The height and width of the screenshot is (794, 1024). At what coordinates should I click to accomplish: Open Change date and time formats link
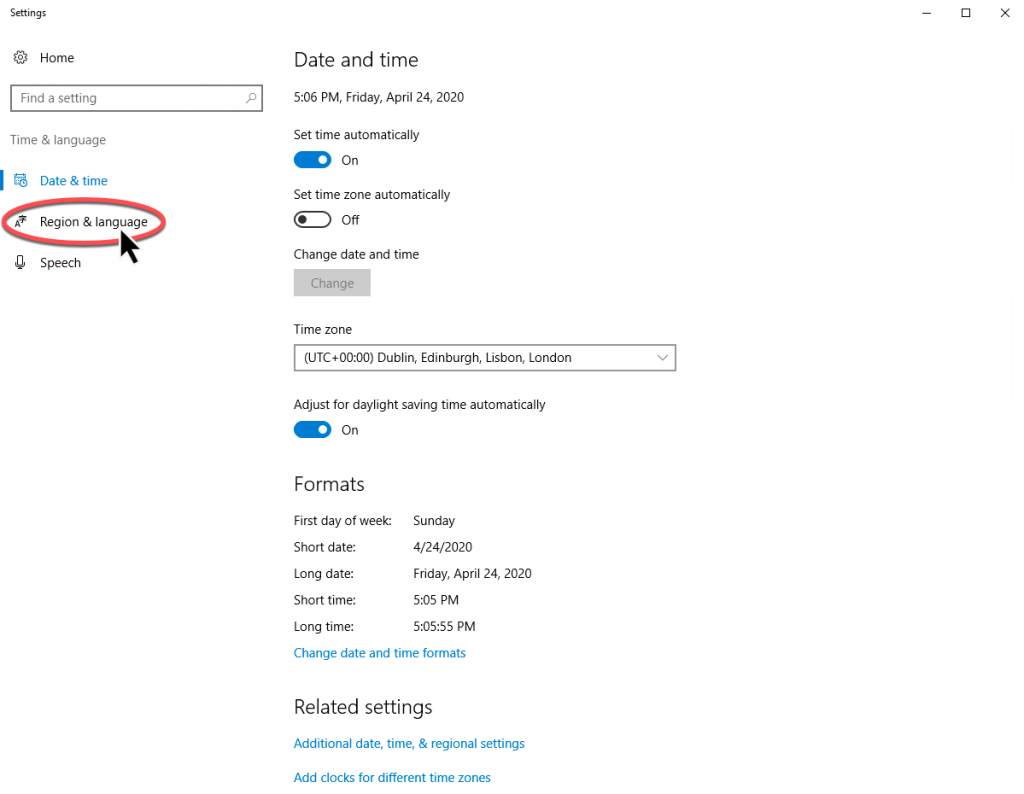tap(379, 653)
